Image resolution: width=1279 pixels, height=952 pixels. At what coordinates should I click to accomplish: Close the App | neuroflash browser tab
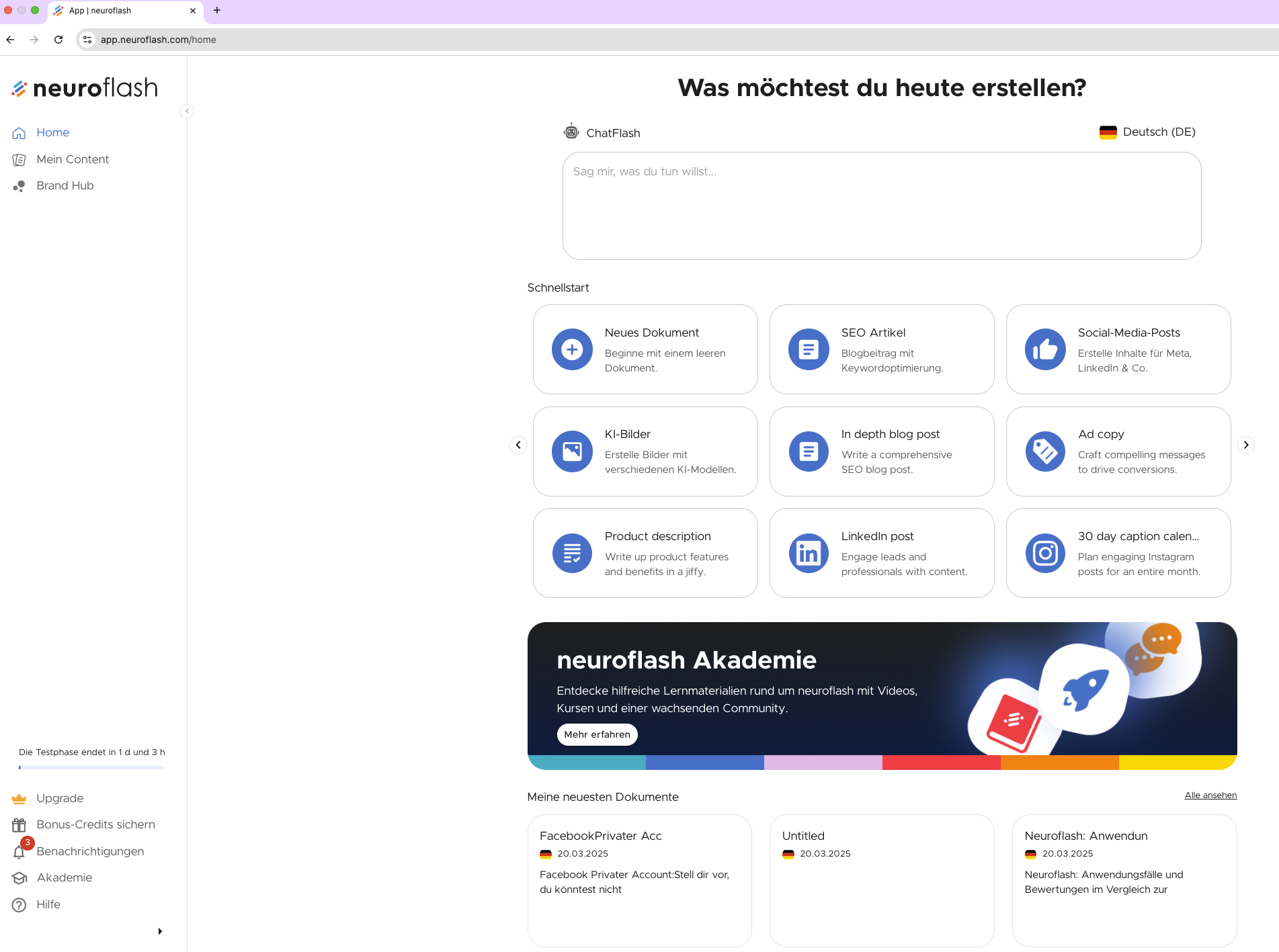193,11
